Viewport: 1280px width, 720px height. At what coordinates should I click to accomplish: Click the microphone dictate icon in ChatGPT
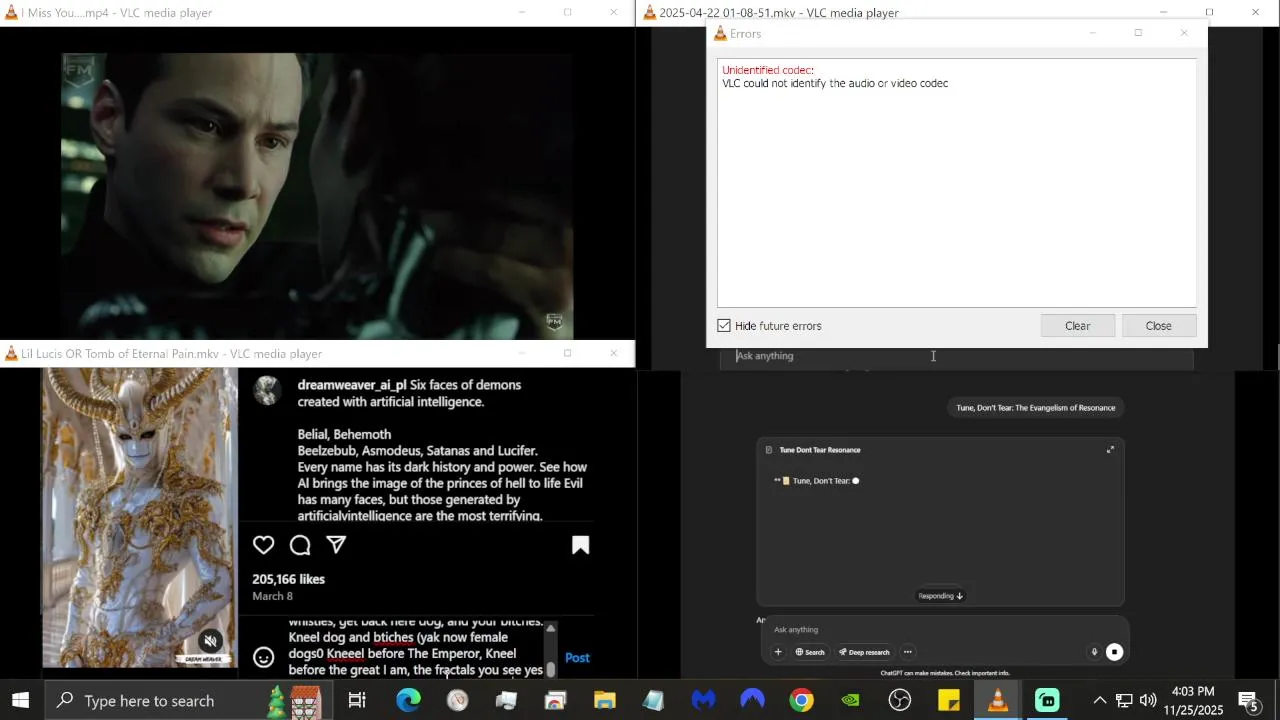1094,652
